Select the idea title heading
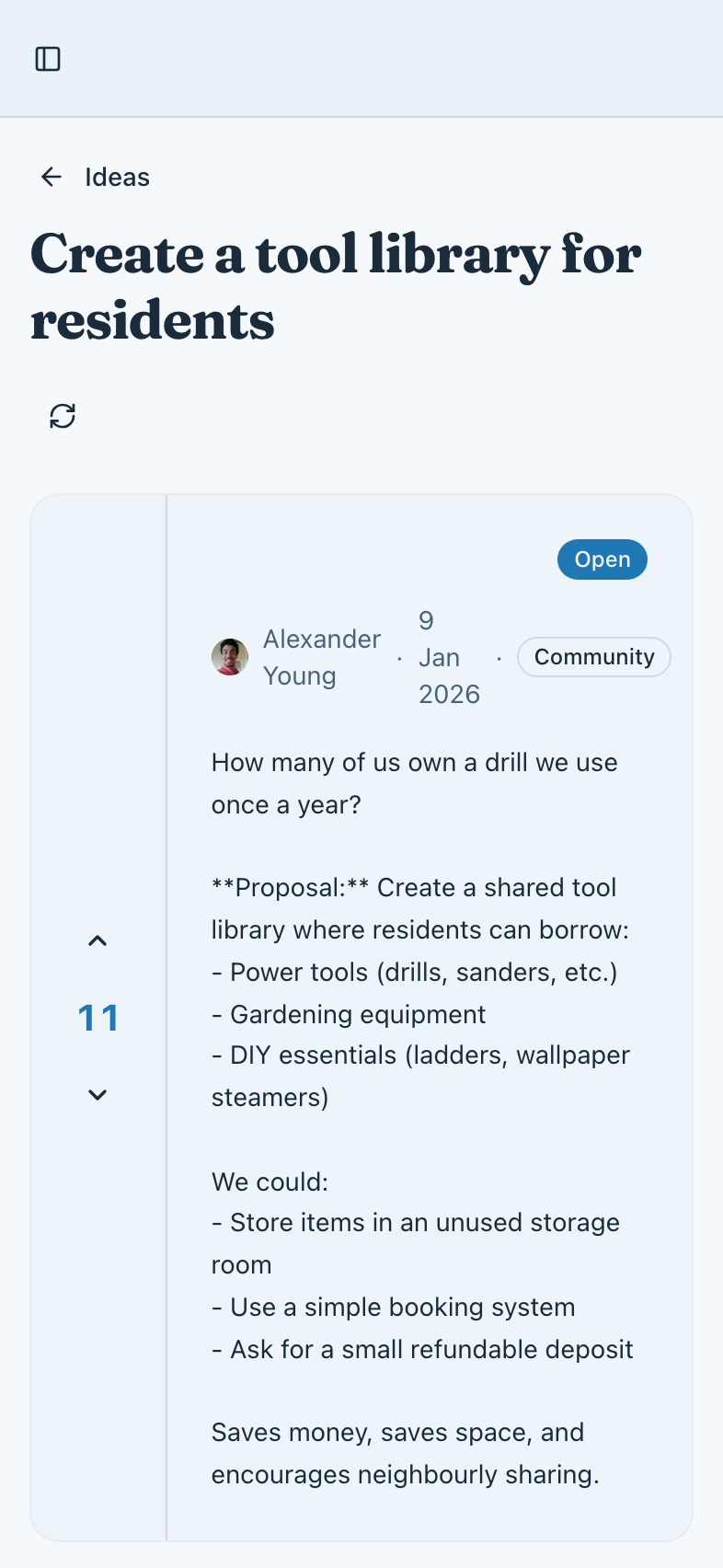Viewport: 723px width, 1568px height. pos(337,287)
